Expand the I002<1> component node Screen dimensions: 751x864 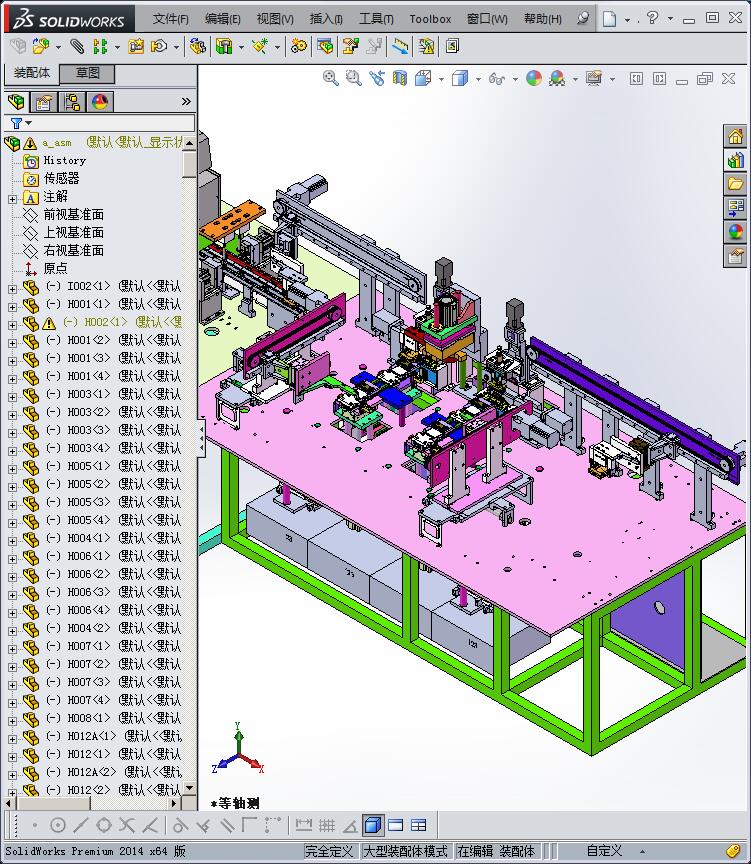(x=12, y=289)
